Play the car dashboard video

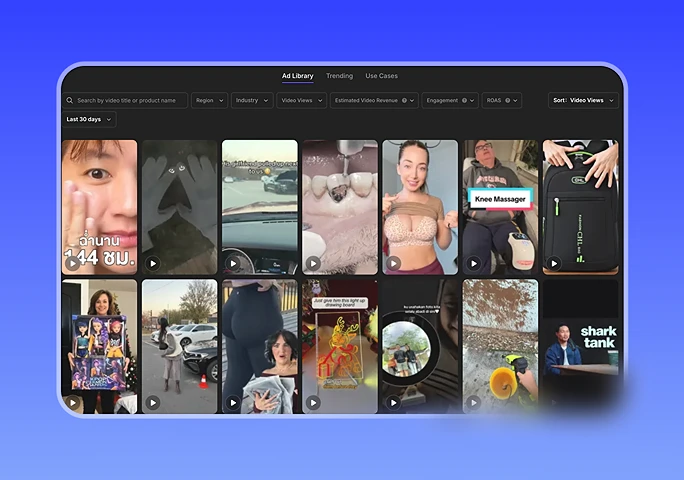[x=233, y=264]
